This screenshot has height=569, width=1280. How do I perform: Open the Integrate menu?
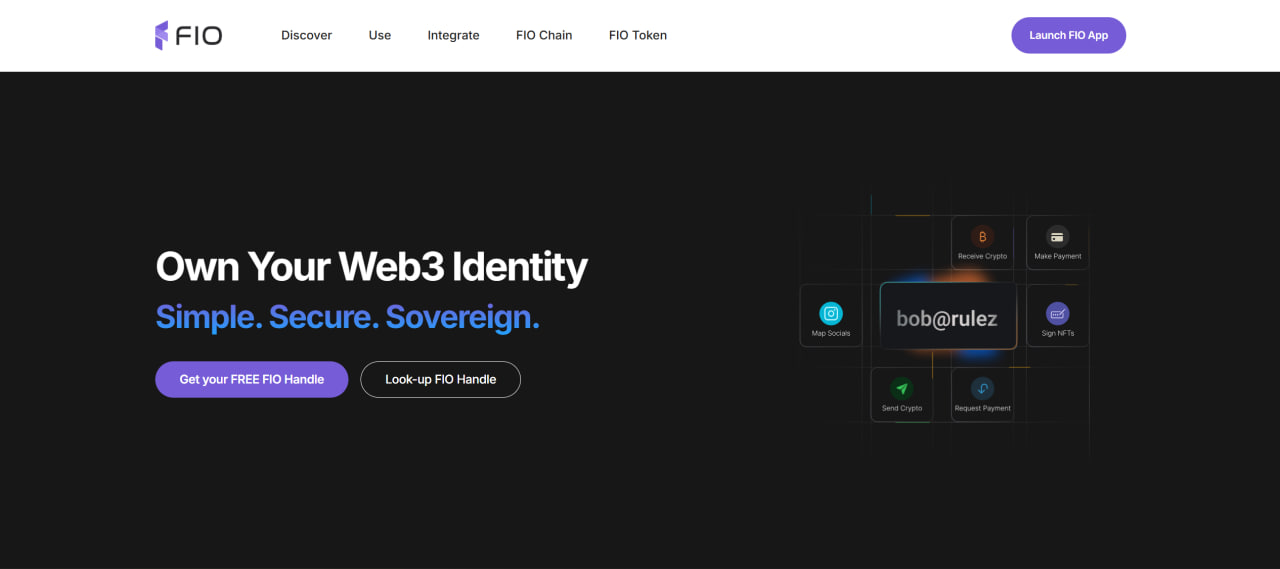[x=453, y=35]
